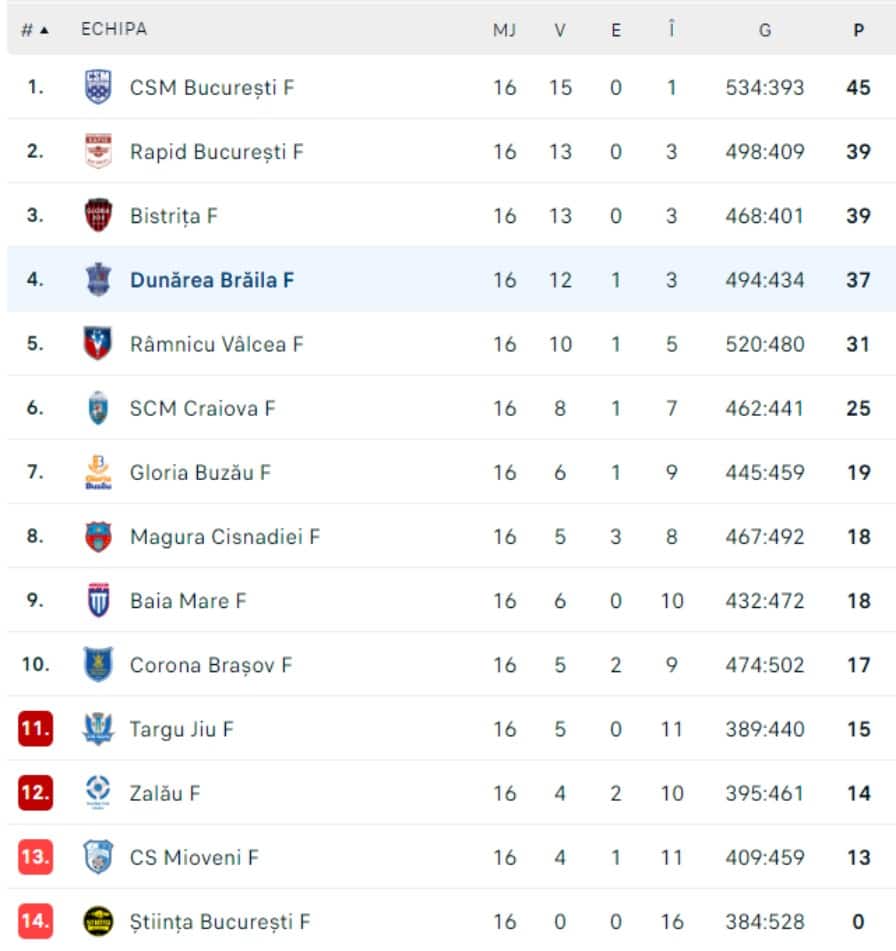The width and height of the screenshot is (896, 951).
Task: Click the Rapid București F crest icon
Action: click(x=98, y=151)
